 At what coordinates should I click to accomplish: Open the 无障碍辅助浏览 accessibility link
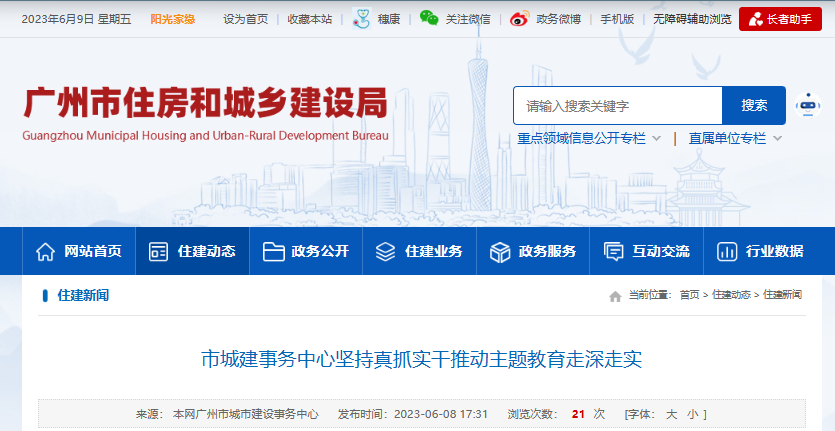(692, 19)
